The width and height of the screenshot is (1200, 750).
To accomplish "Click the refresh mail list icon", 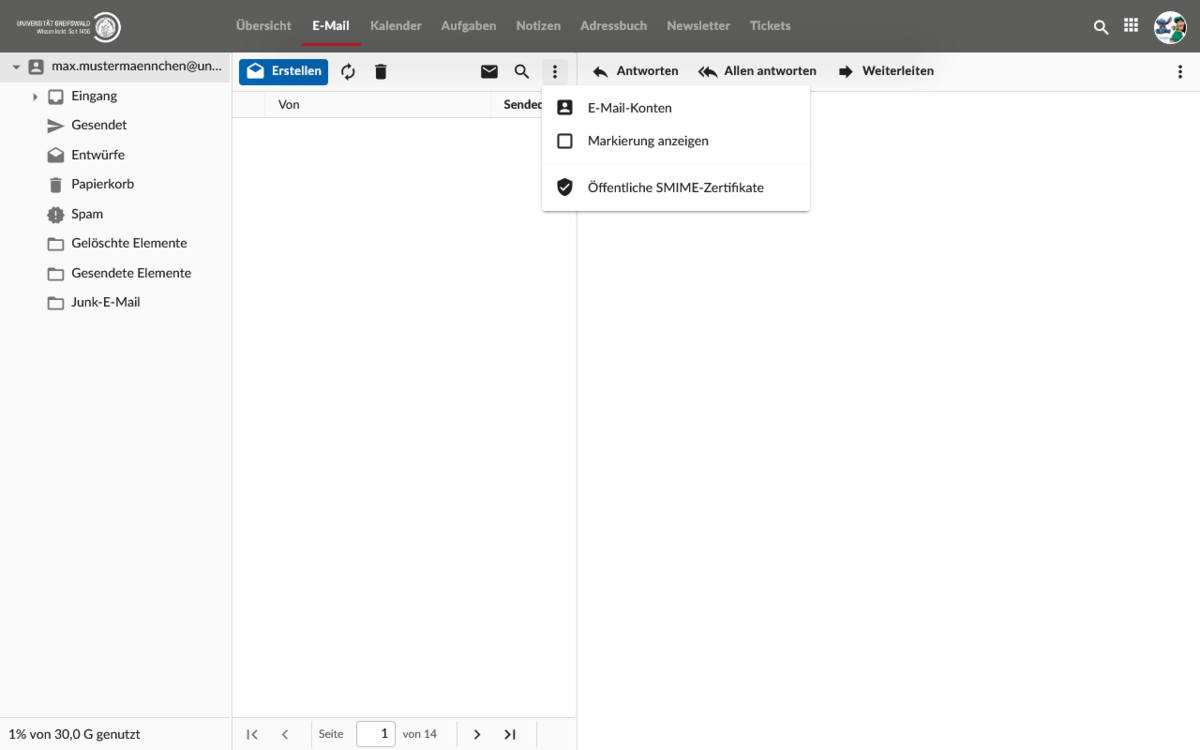I will pos(348,72).
